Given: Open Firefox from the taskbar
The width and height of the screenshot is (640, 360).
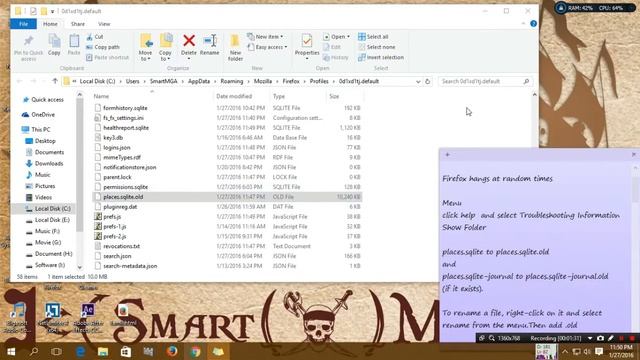Looking at the screenshot, I should [x=172, y=351].
